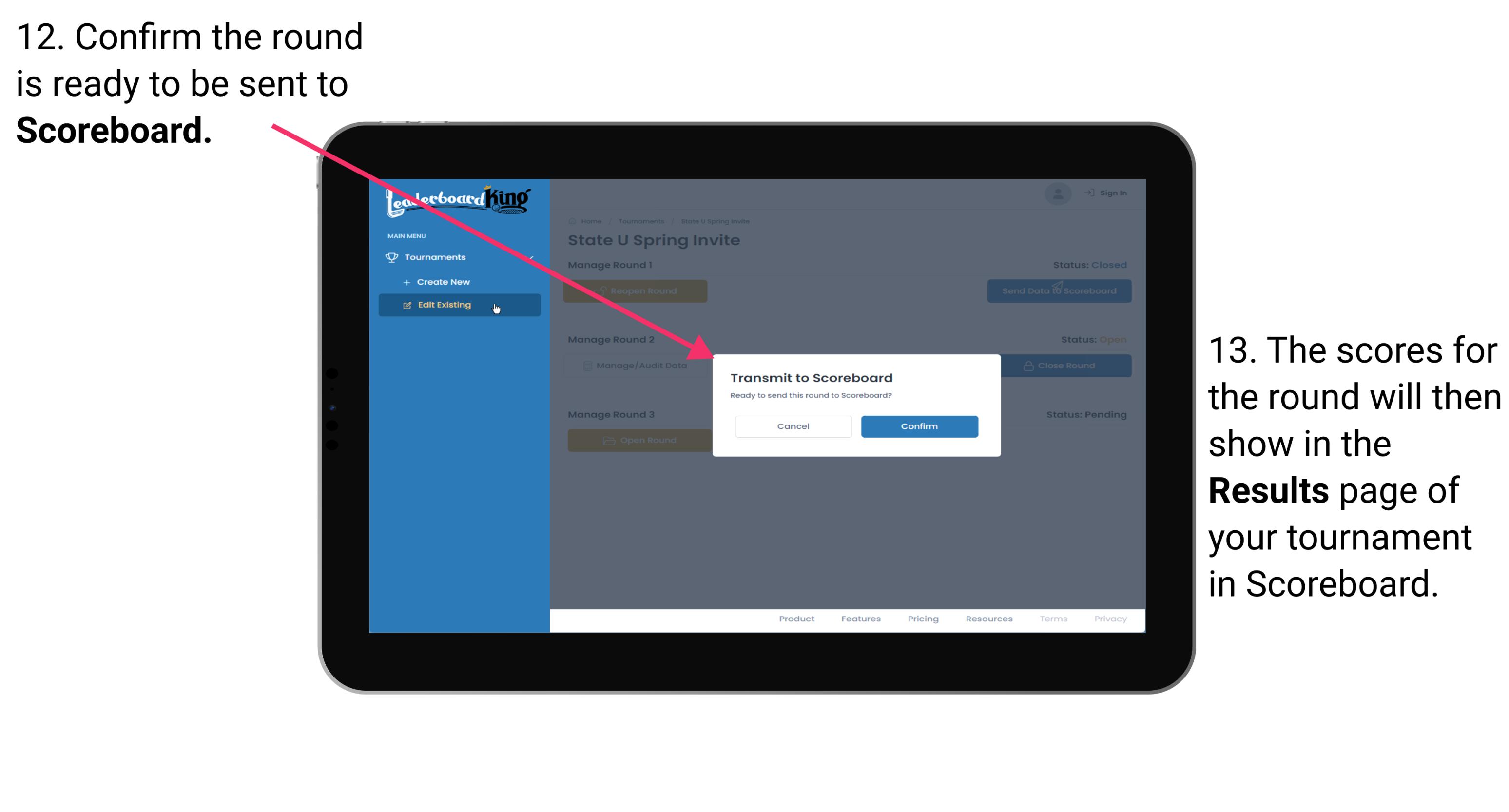1509x812 pixels.
Task: Click Cancel on the transmit dialog
Action: tap(793, 426)
